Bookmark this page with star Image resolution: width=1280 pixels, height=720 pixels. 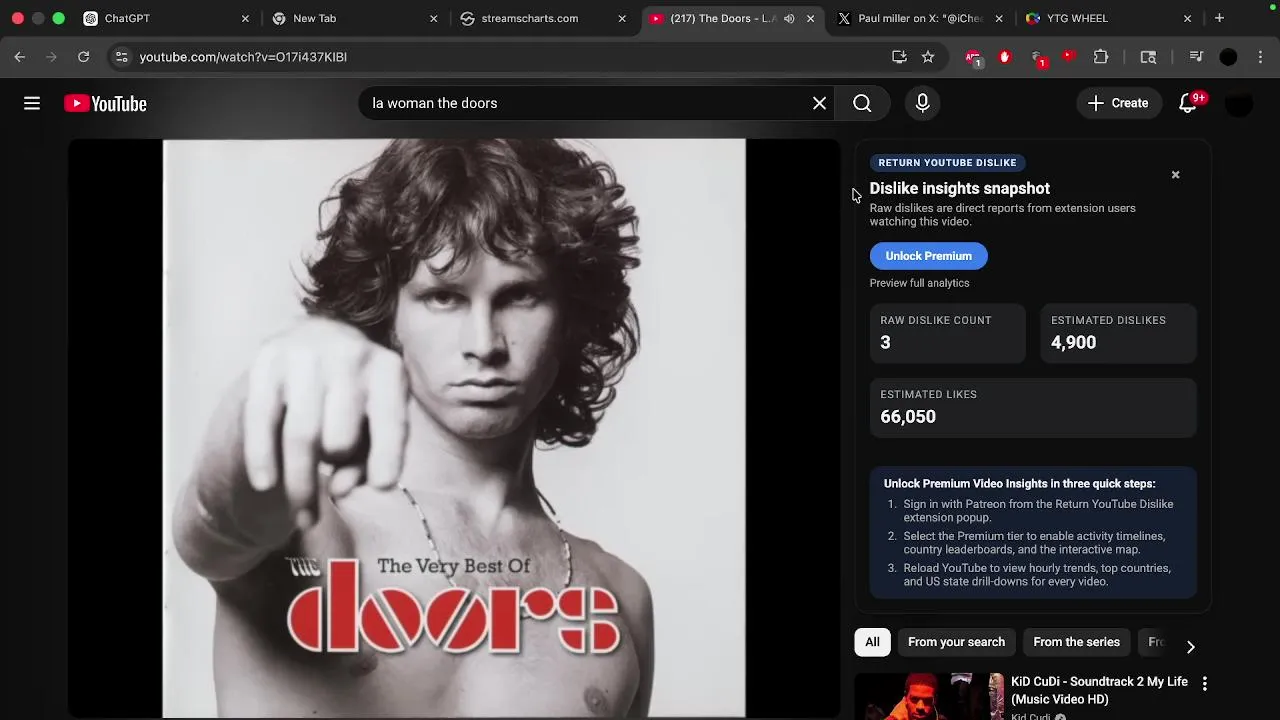[x=928, y=57]
